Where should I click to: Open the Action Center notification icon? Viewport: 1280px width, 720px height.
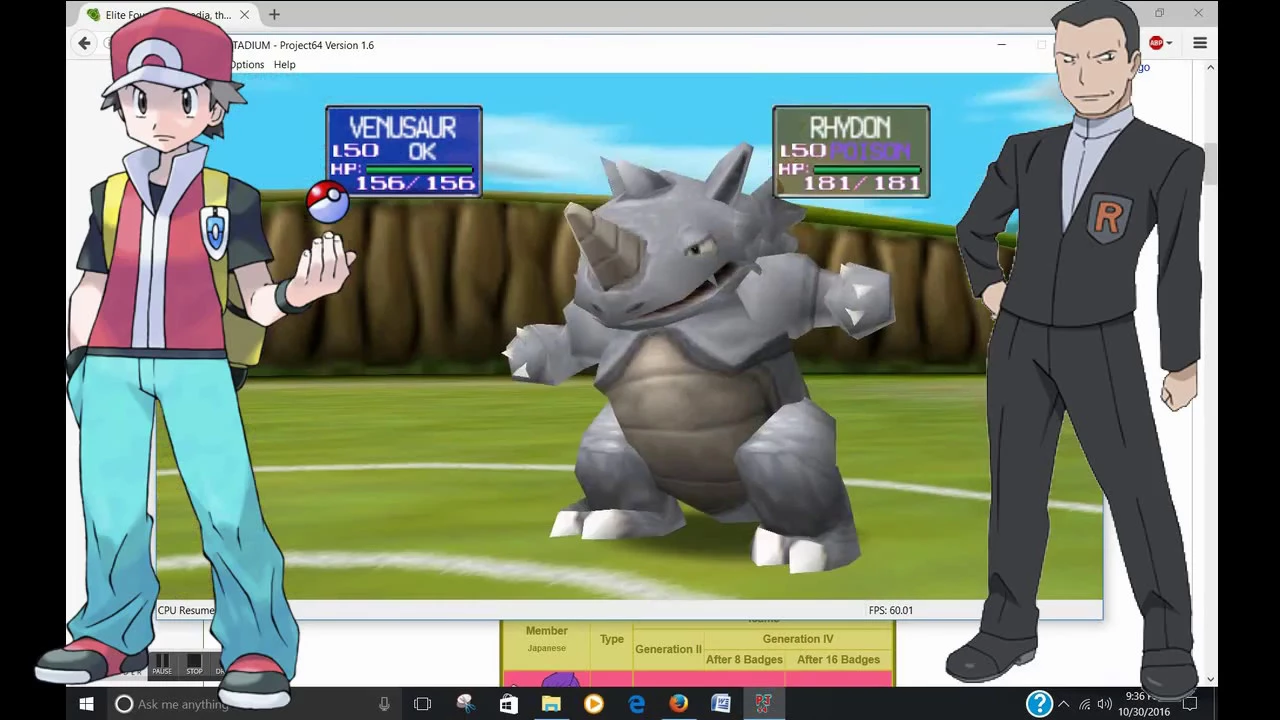1190,704
